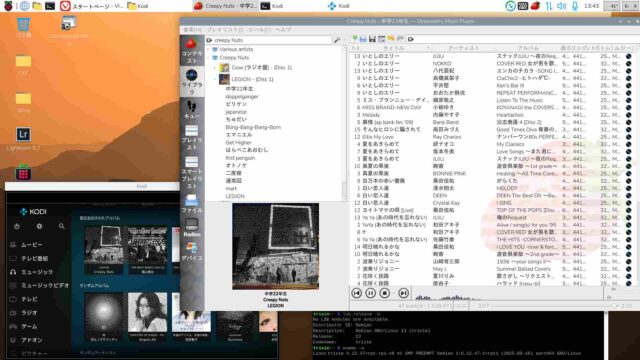The width and height of the screenshot is (640, 360).
Task: Select library track オトノケ
Action: [236, 165]
